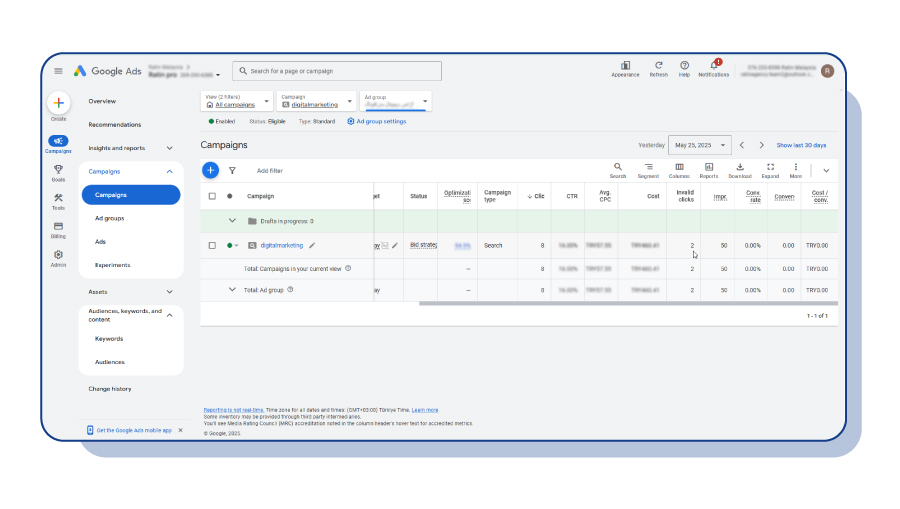Check the digitalmarketing campaign row checkbox
The height and width of the screenshot is (509, 900).
[212, 246]
